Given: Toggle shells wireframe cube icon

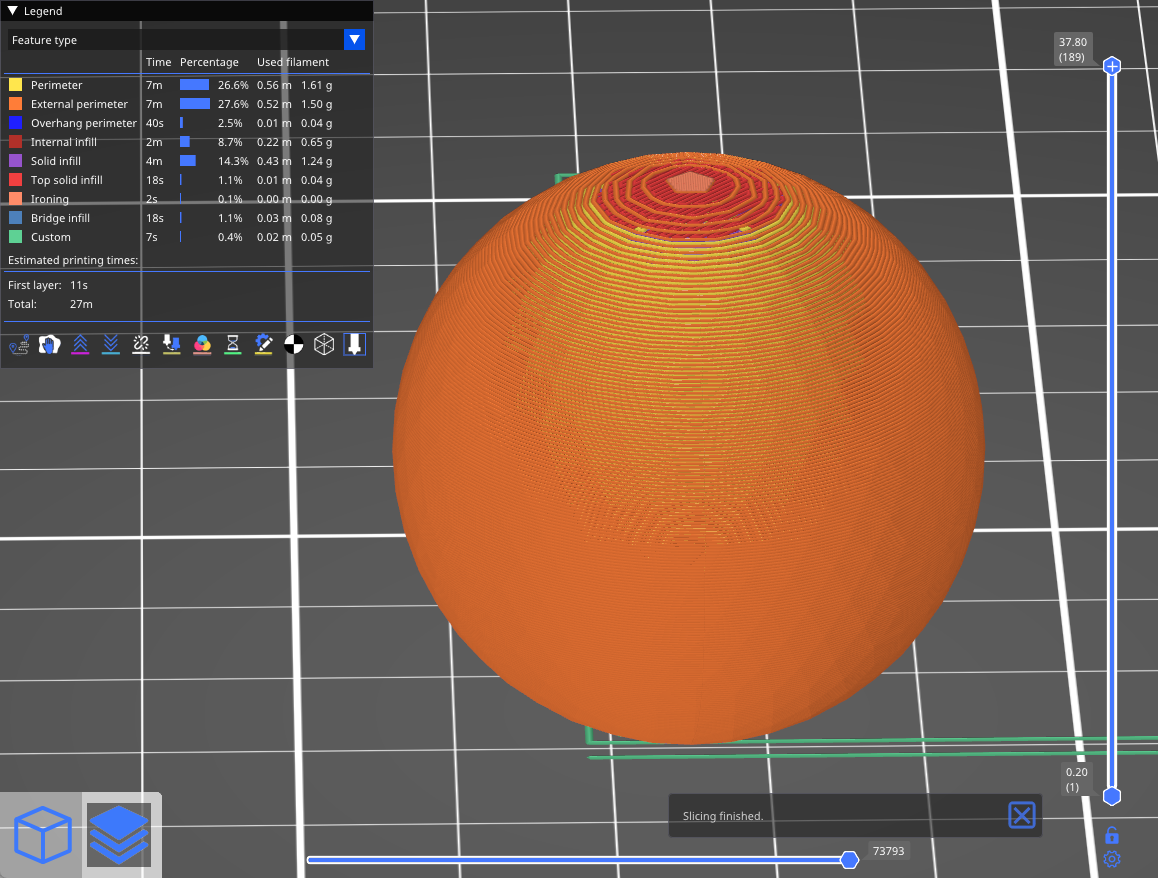Looking at the screenshot, I should click(x=324, y=345).
